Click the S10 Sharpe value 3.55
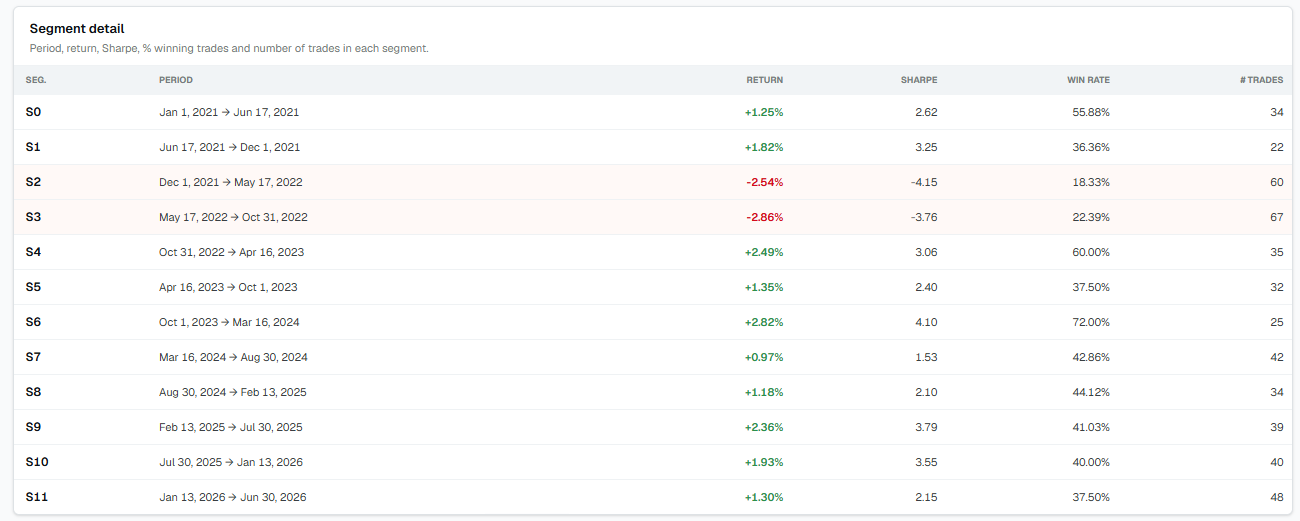 [x=926, y=462]
